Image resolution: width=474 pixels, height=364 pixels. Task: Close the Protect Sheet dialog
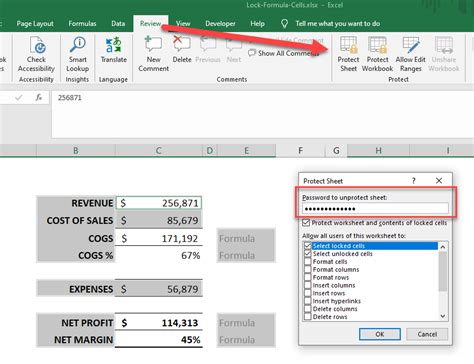click(x=439, y=181)
